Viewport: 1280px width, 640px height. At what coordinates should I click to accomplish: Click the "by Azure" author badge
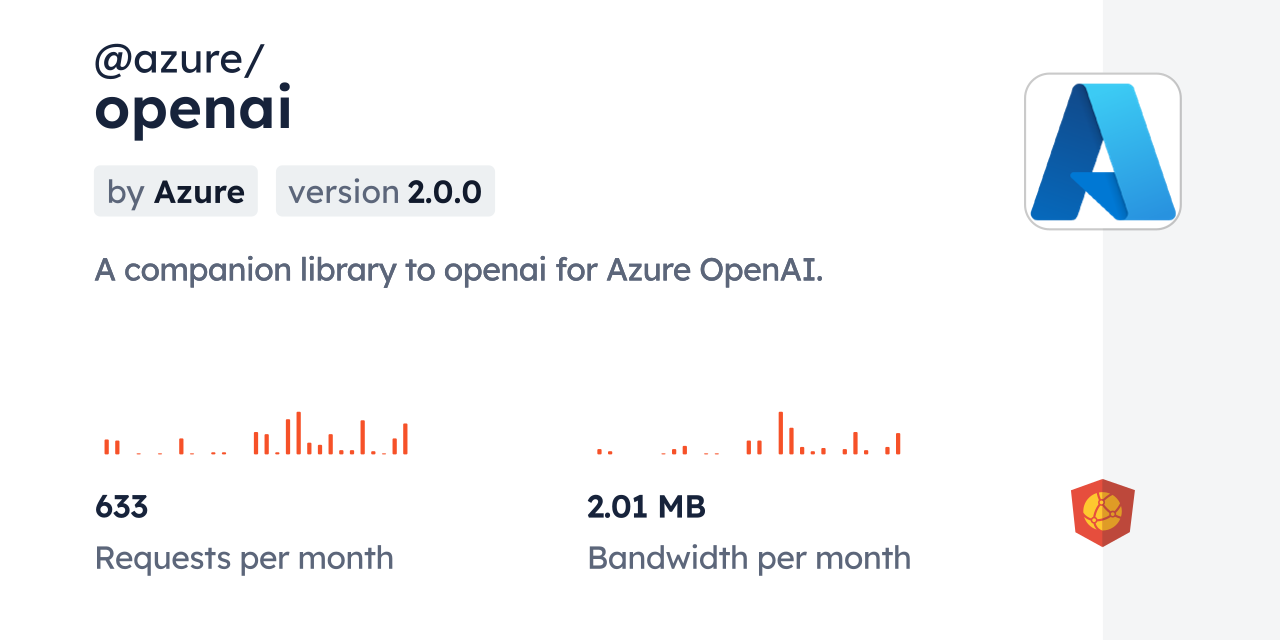point(176,191)
